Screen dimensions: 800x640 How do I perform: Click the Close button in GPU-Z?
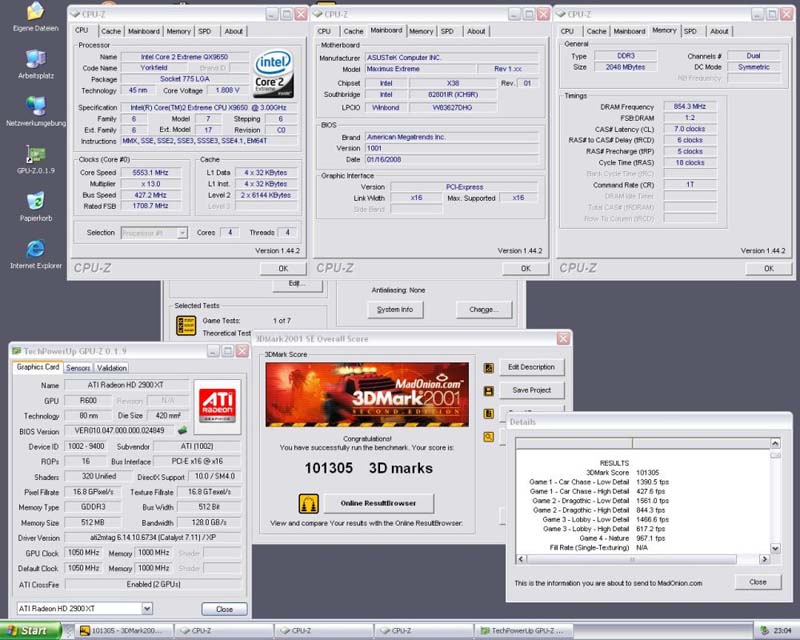click(224, 609)
